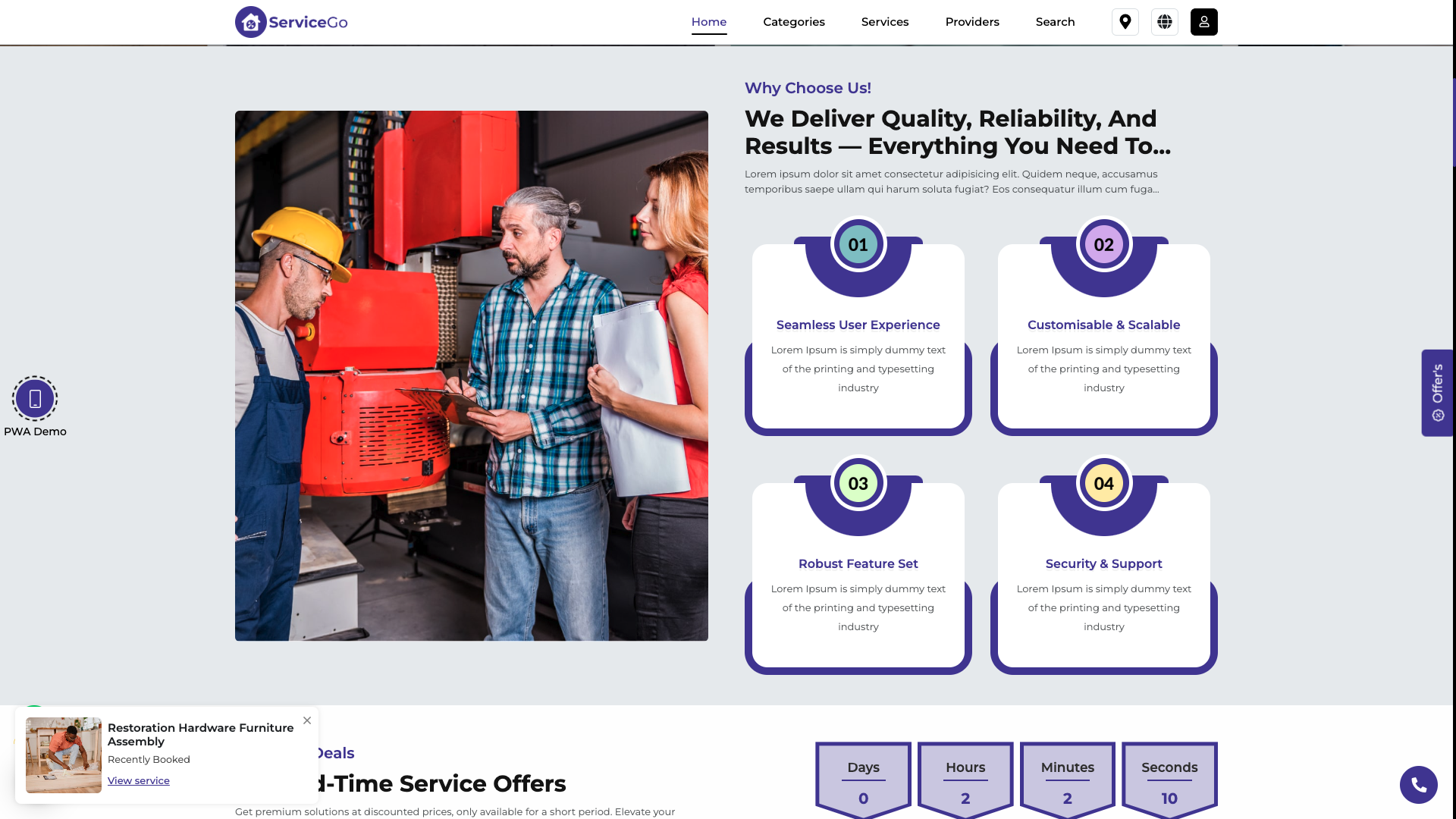Click the factory workers image
This screenshot has height=819, width=1456.
click(x=472, y=376)
